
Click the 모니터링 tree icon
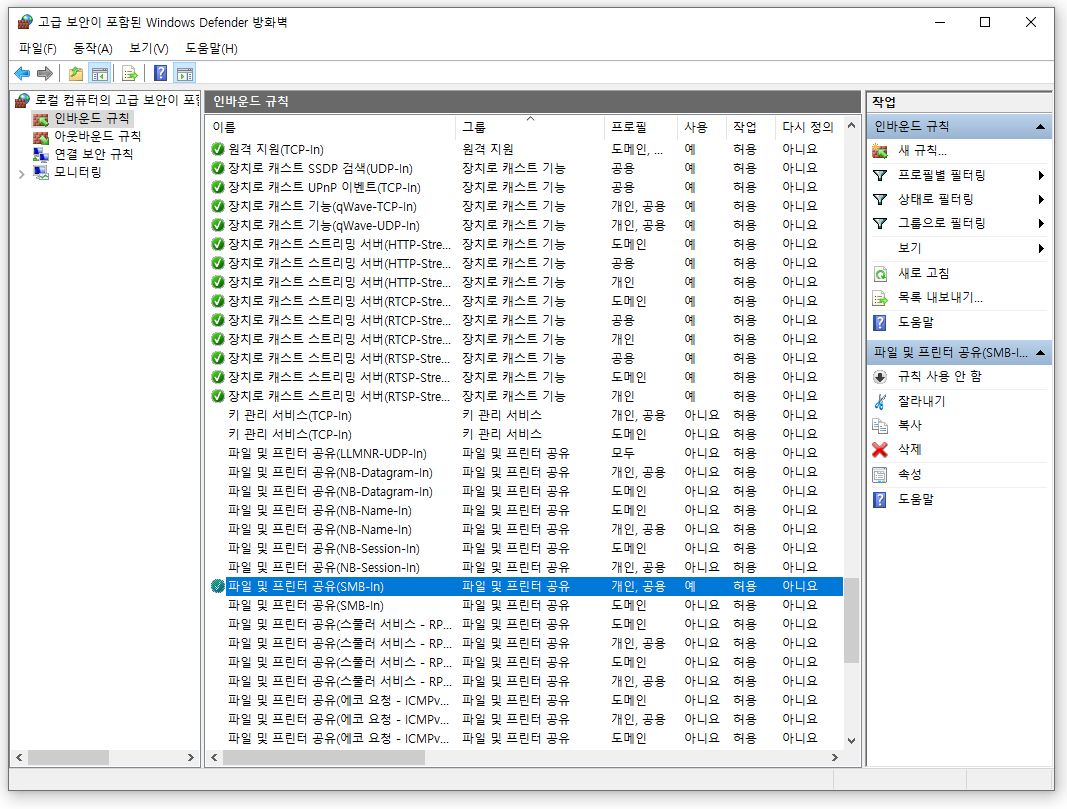(41, 172)
